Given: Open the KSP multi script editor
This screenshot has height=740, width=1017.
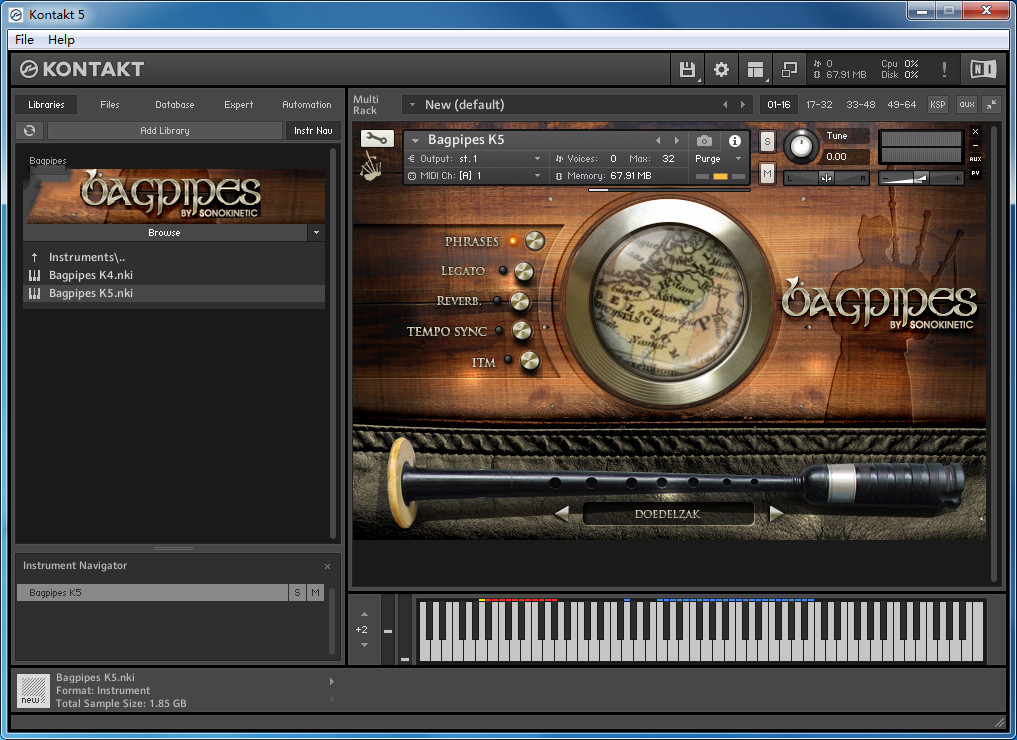Looking at the screenshot, I should tap(938, 104).
